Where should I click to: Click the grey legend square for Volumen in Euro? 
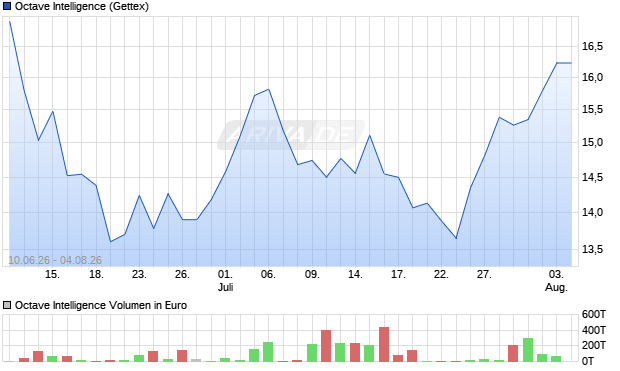pos(7,305)
